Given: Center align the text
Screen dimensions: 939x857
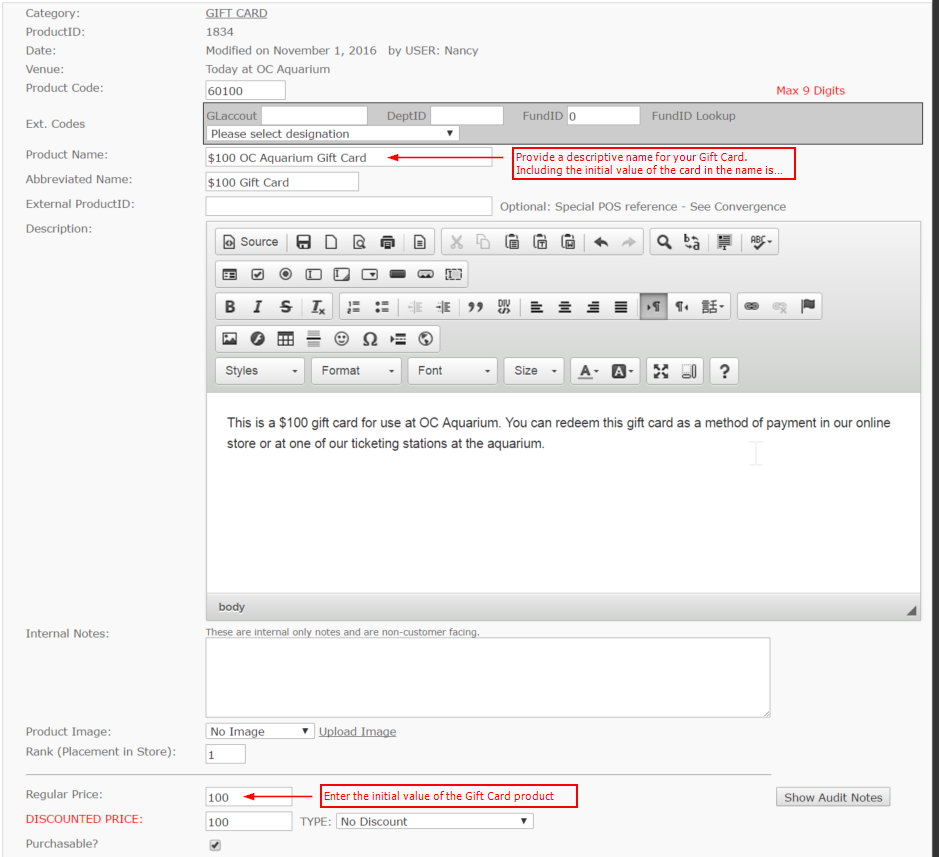Looking at the screenshot, I should 565,307.
